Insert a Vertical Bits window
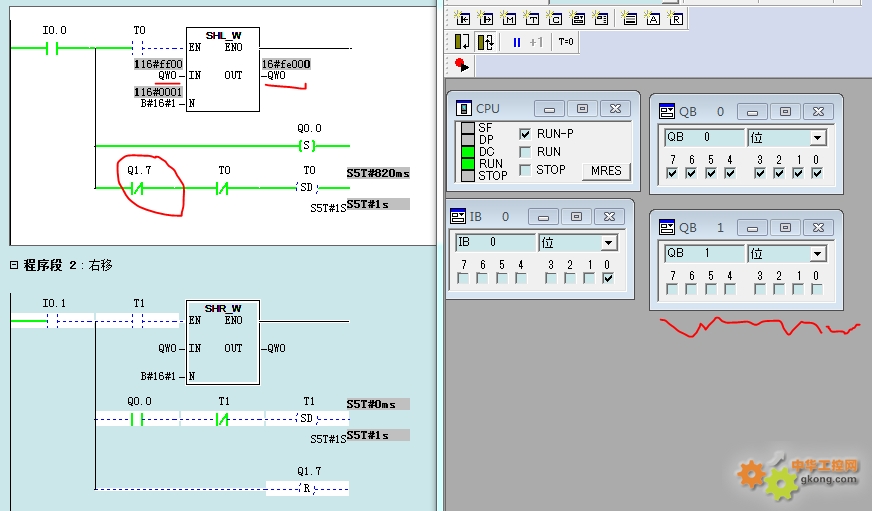Image resolution: width=872 pixels, height=511 pixels. click(x=601, y=19)
